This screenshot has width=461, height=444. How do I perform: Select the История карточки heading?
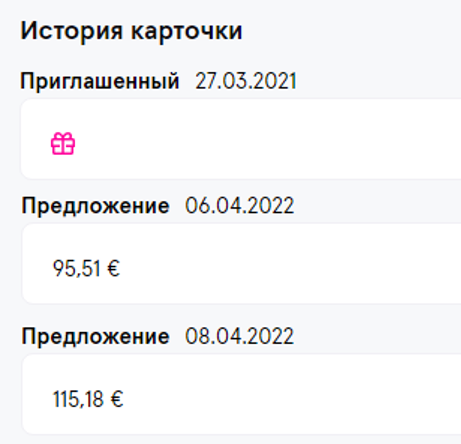pyautogui.click(x=131, y=32)
